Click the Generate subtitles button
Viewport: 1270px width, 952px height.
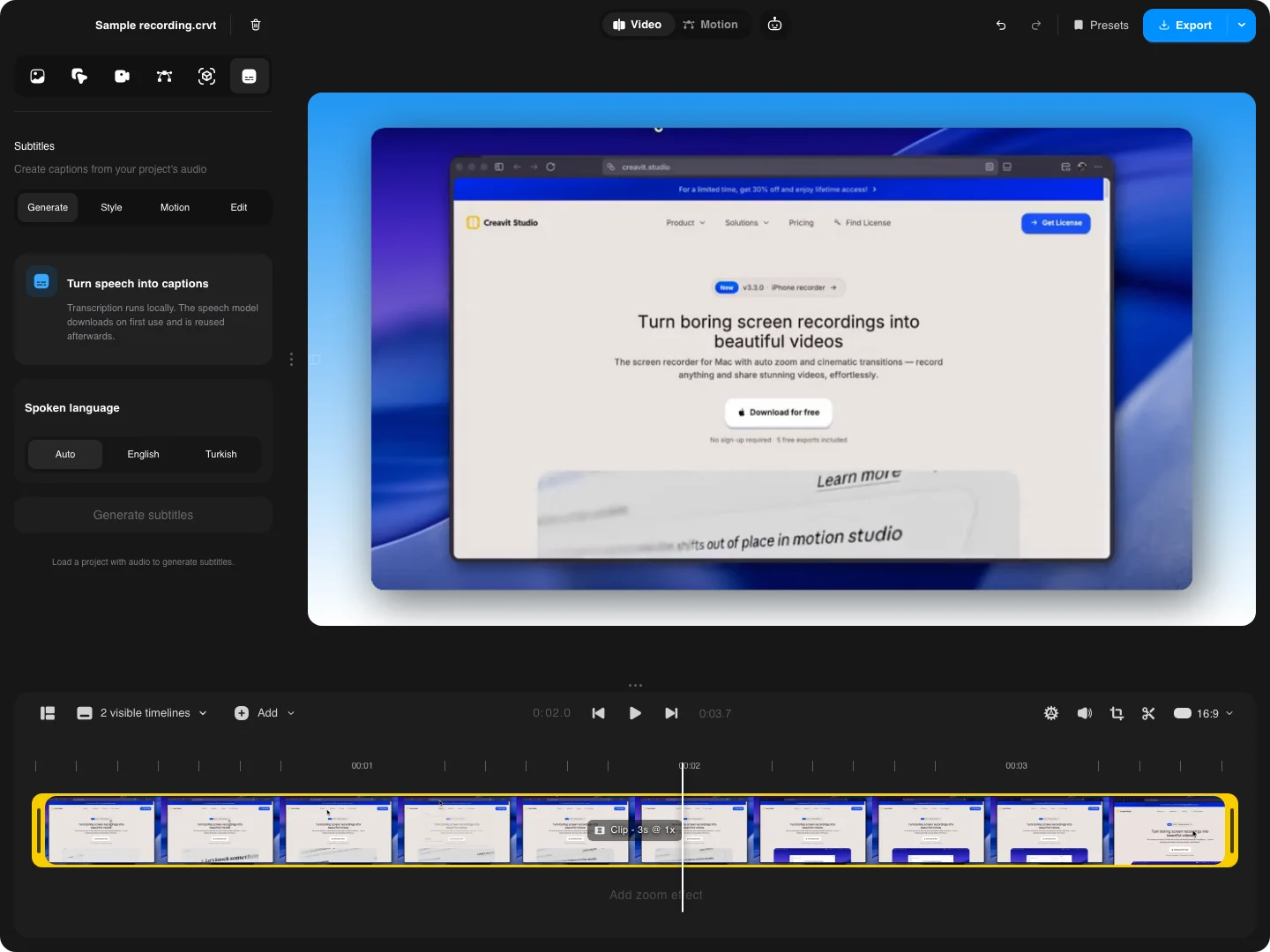[x=143, y=515]
